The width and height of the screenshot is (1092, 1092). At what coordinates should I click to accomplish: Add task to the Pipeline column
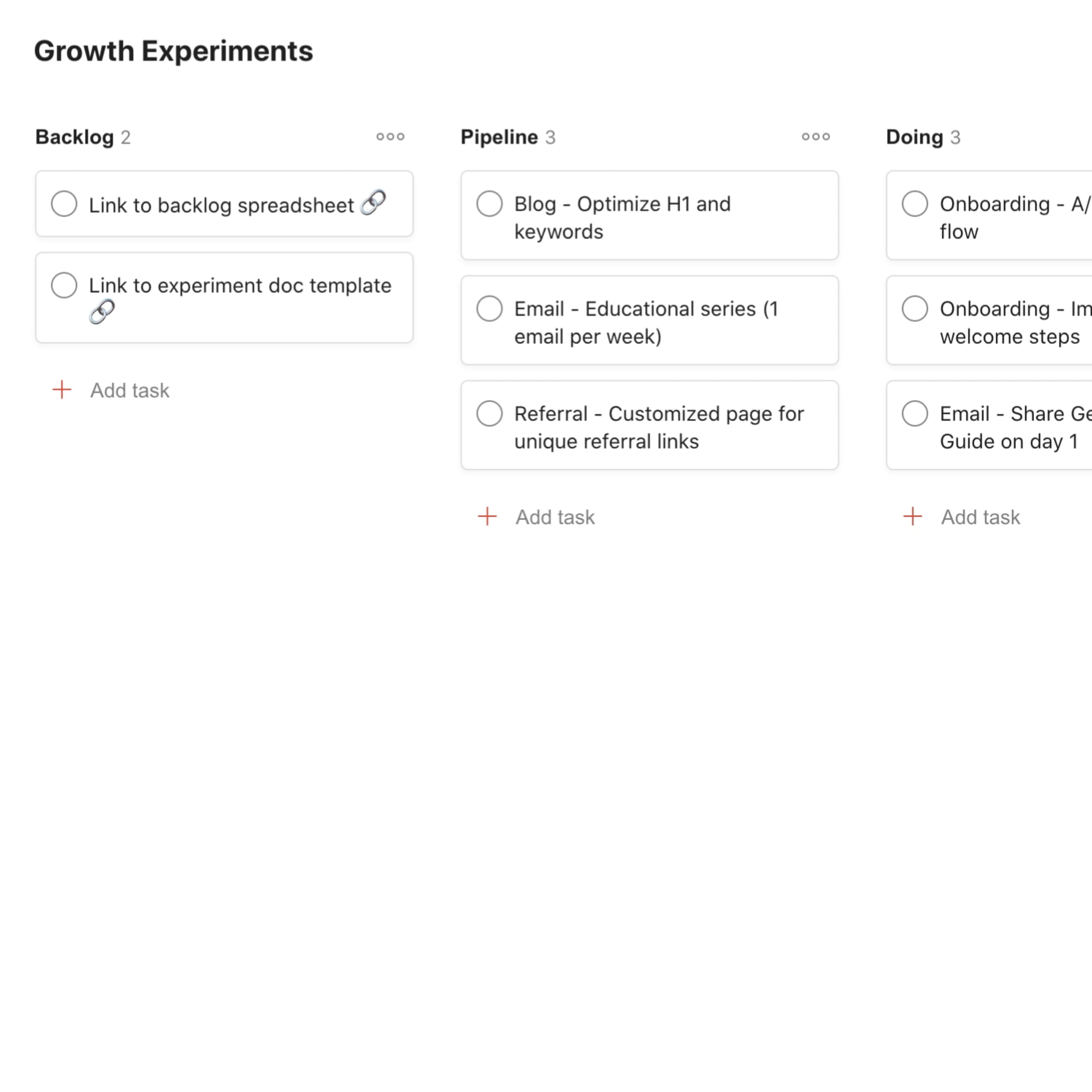554,517
